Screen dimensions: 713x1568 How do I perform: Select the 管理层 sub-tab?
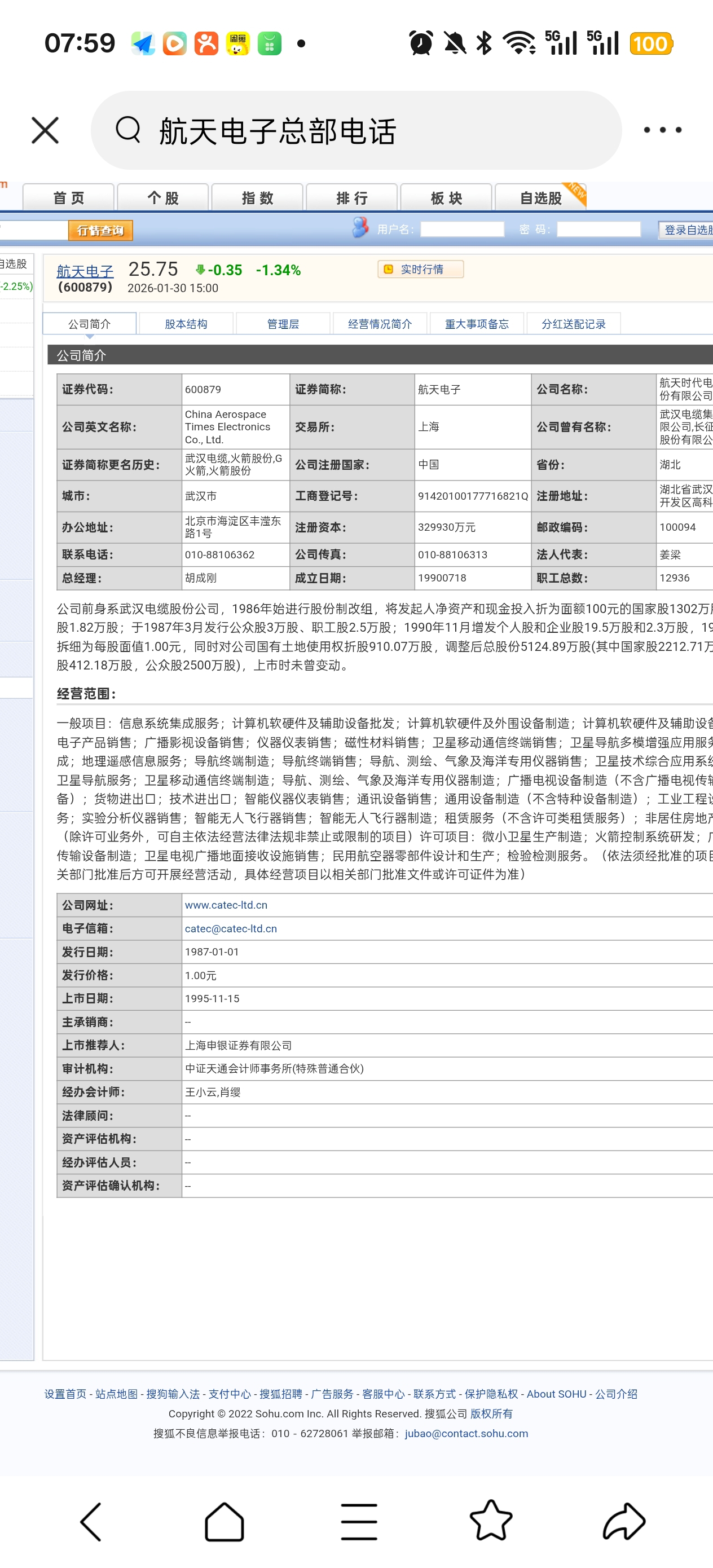coord(283,324)
